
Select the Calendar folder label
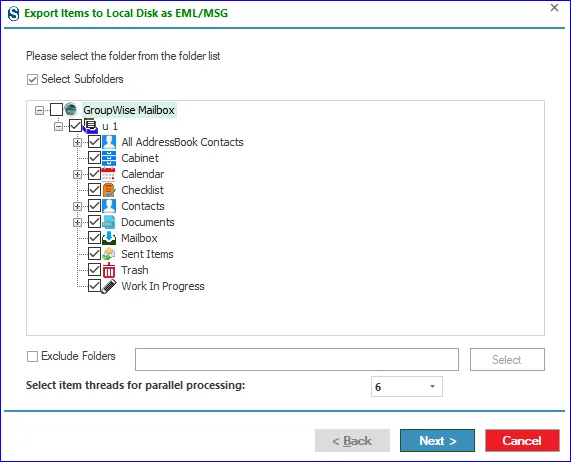143,174
